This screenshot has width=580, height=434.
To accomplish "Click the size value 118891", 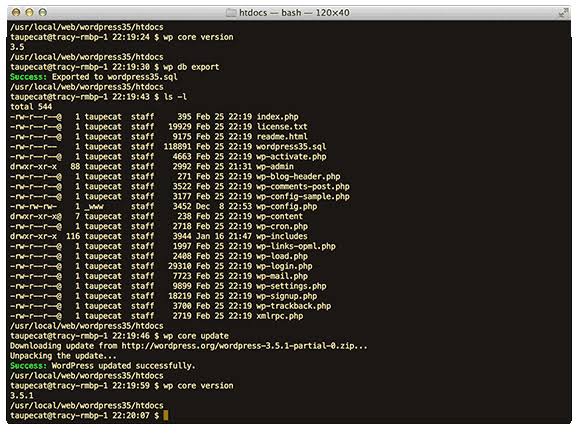I will (178, 147).
